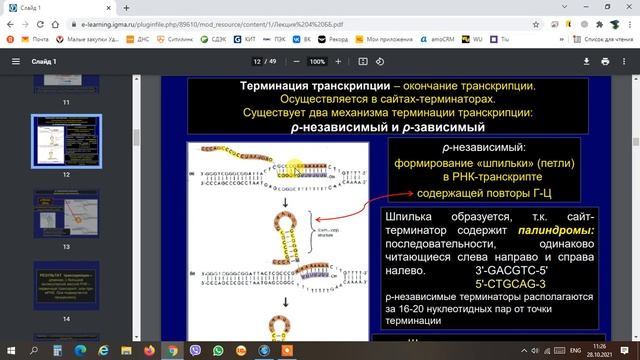Switch the ENG input language indicator

[x=576, y=351]
